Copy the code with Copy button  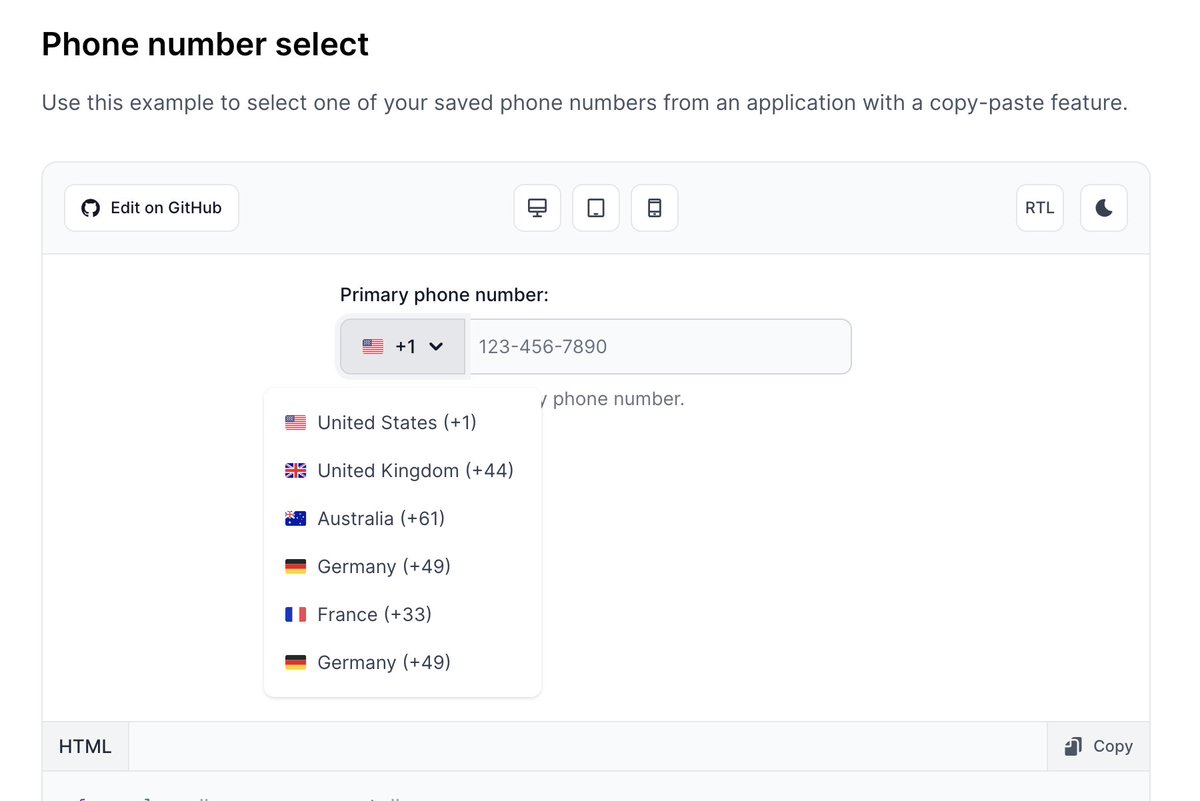1098,746
